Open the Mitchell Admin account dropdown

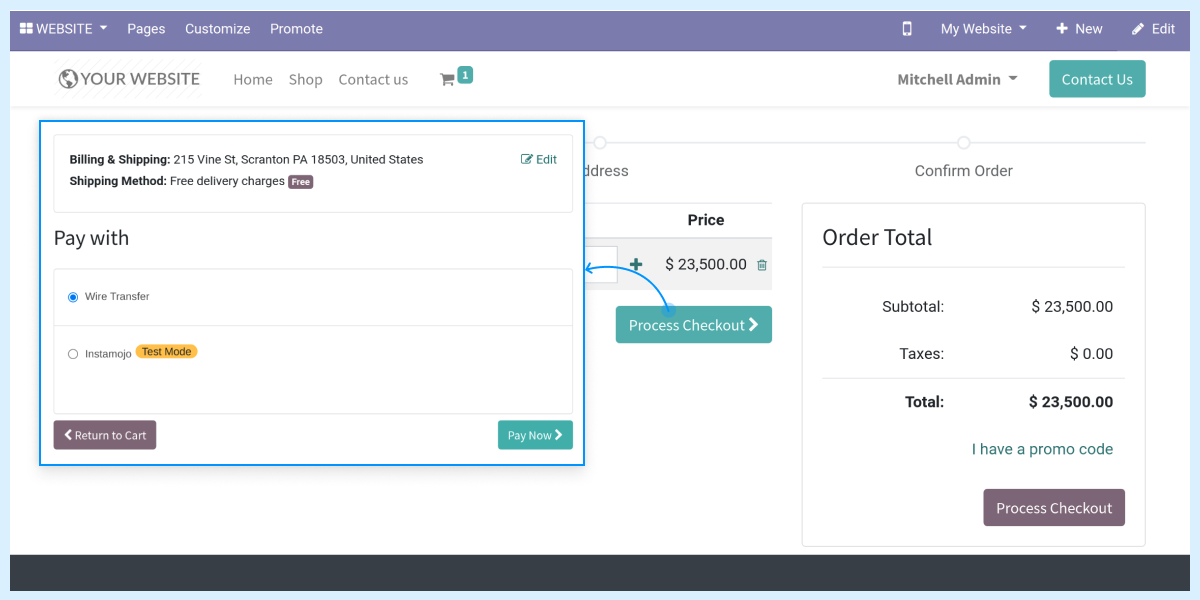pyautogui.click(x=956, y=76)
